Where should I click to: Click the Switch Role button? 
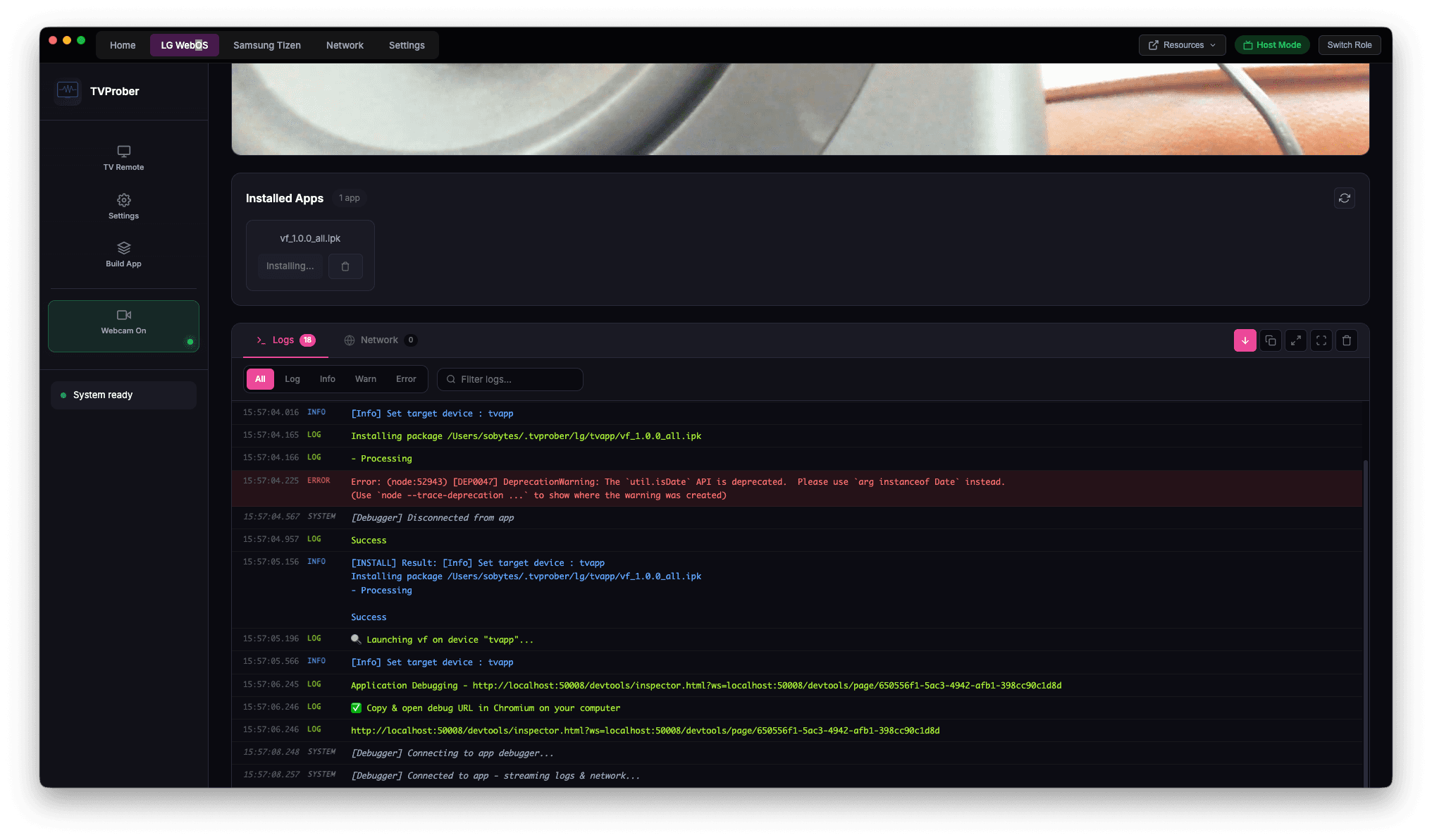[x=1349, y=44]
